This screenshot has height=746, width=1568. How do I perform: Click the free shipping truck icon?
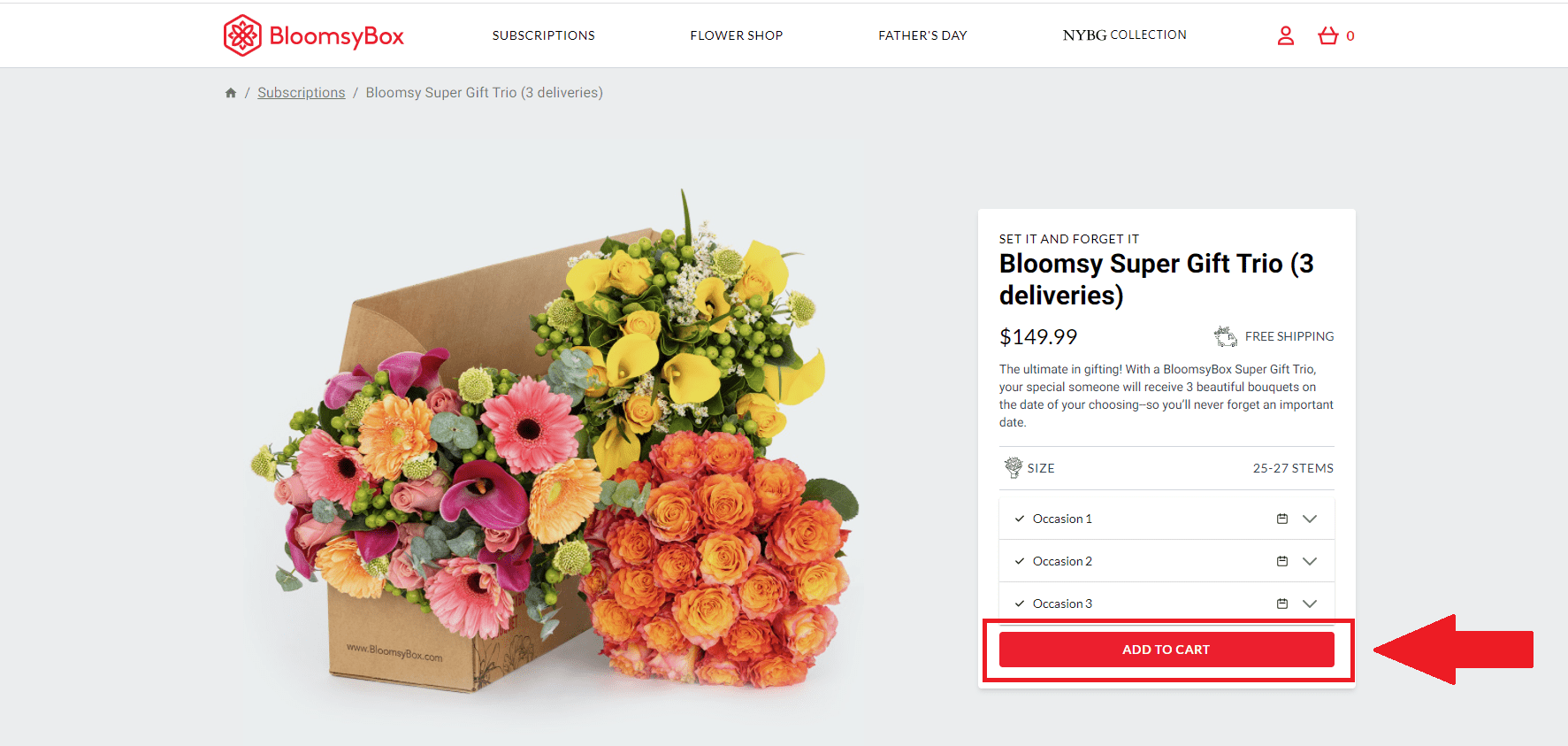[x=1225, y=336]
